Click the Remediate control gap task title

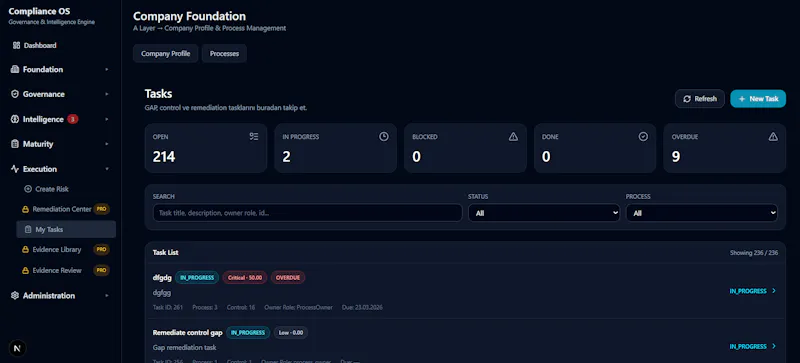click(x=188, y=333)
